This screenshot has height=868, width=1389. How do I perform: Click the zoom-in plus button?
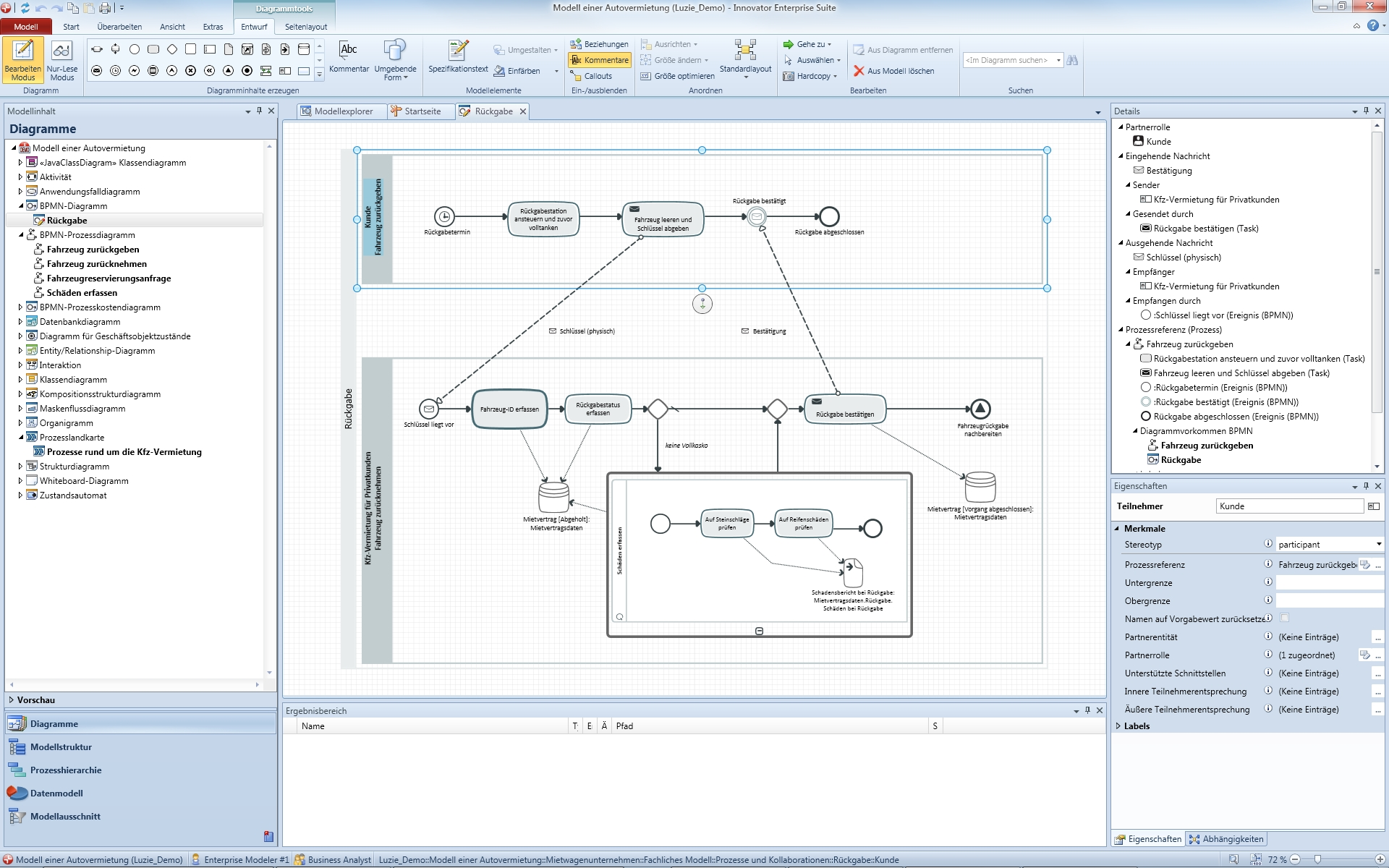[x=1381, y=859]
